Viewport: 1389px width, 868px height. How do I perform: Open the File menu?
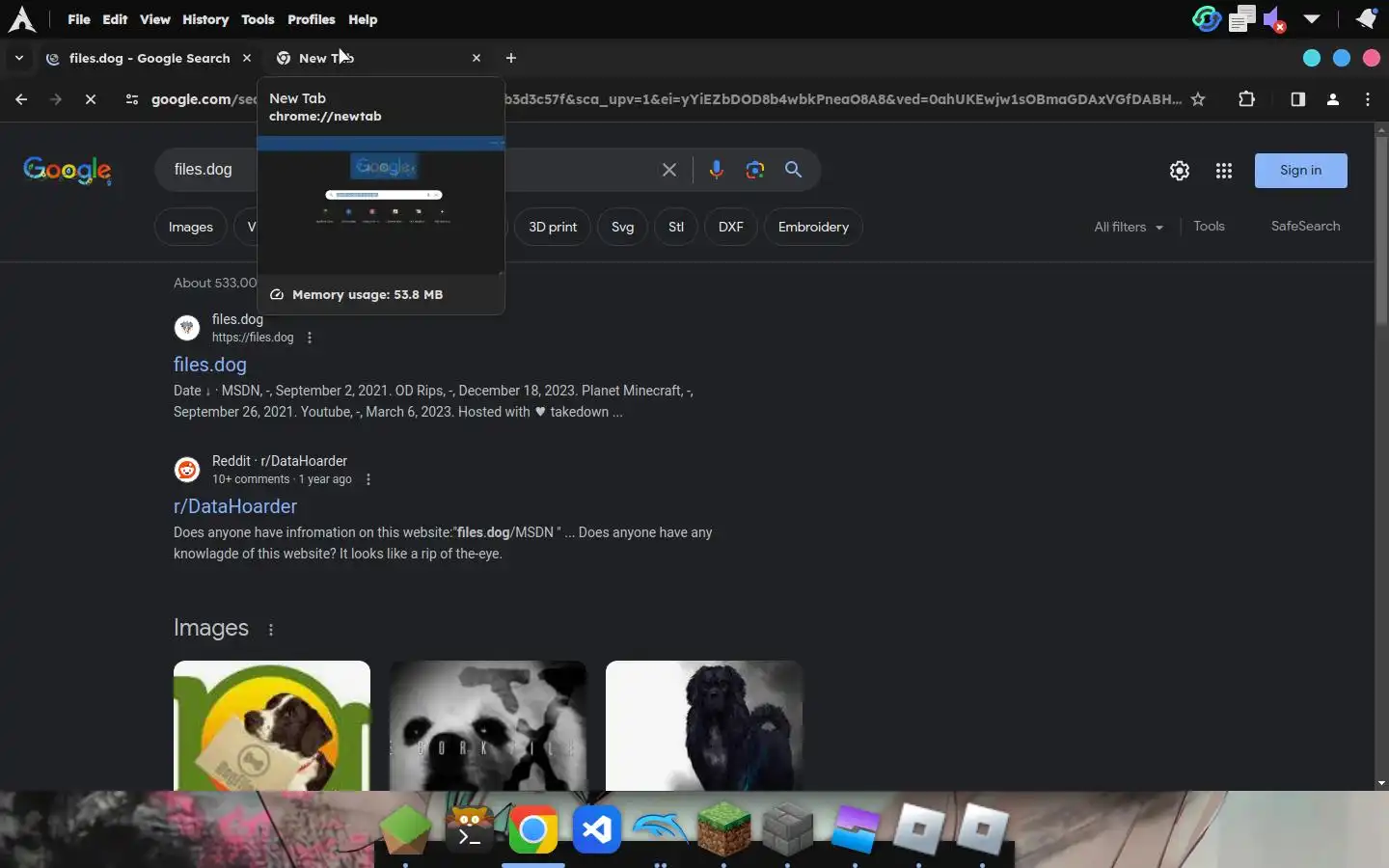point(79,19)
